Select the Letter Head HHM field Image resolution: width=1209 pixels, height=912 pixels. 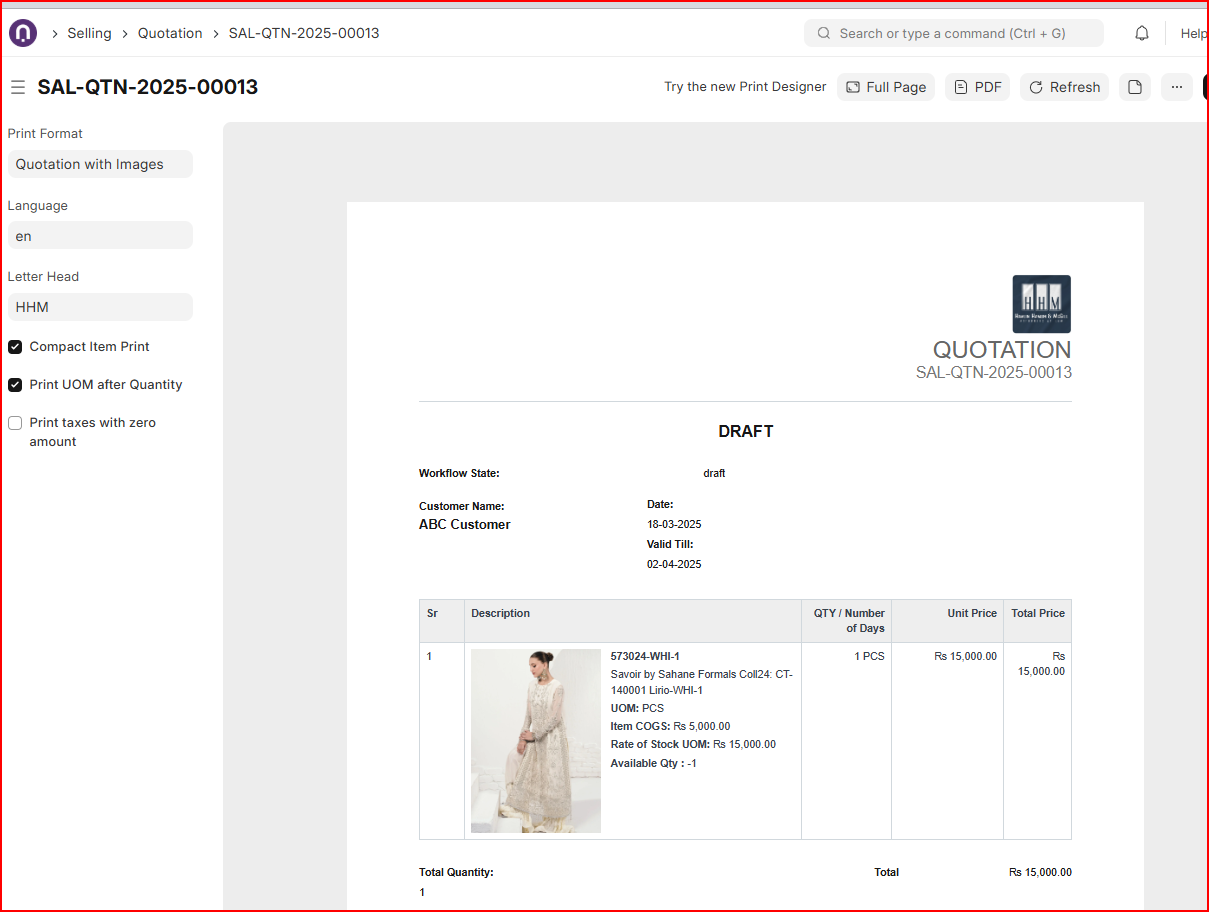99,307
